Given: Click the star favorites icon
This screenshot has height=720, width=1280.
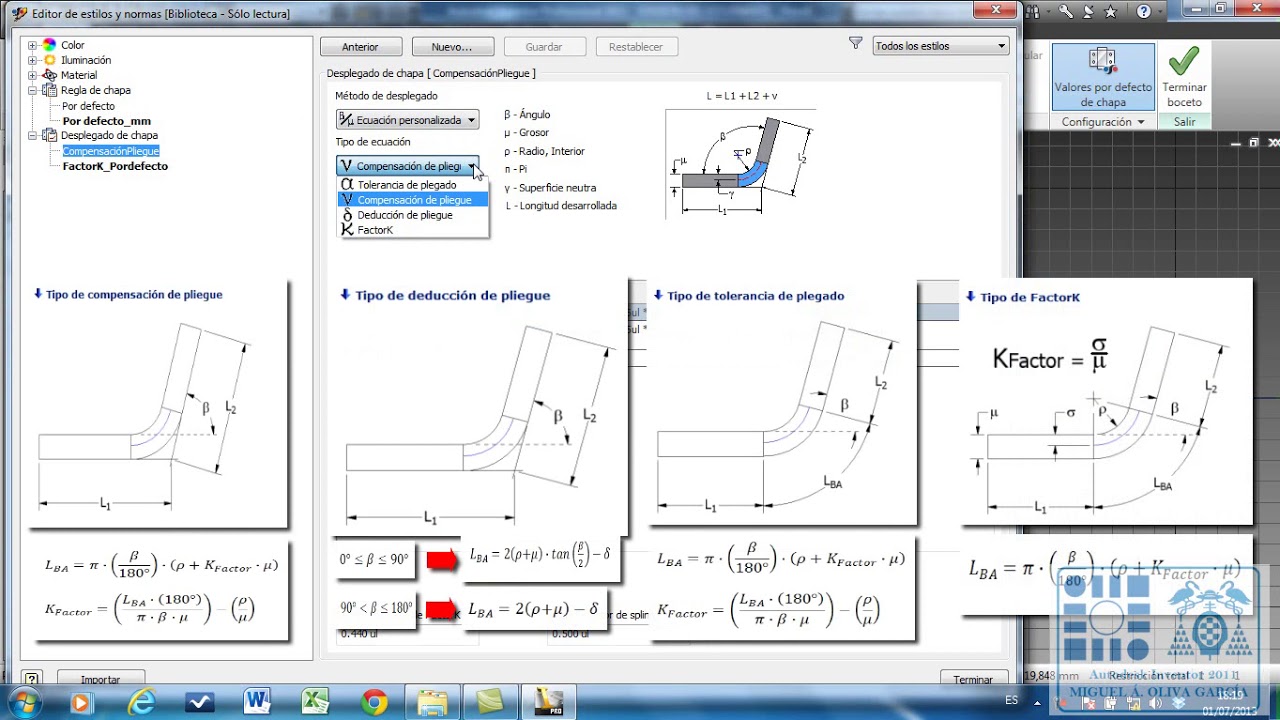Looking at the screenshot, I should tap(1111, 11).
